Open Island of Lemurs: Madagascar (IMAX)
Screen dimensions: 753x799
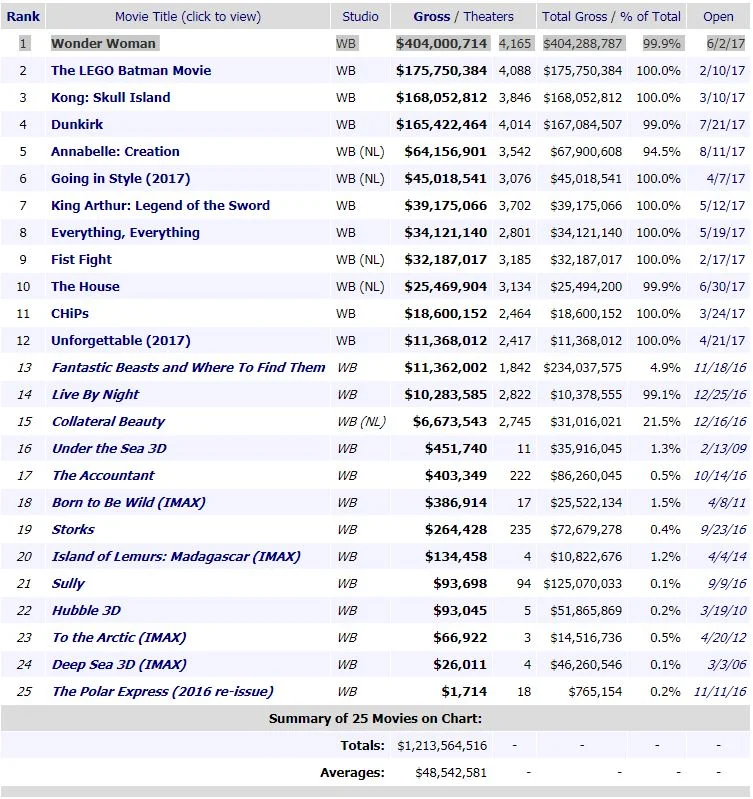point(176,556)
